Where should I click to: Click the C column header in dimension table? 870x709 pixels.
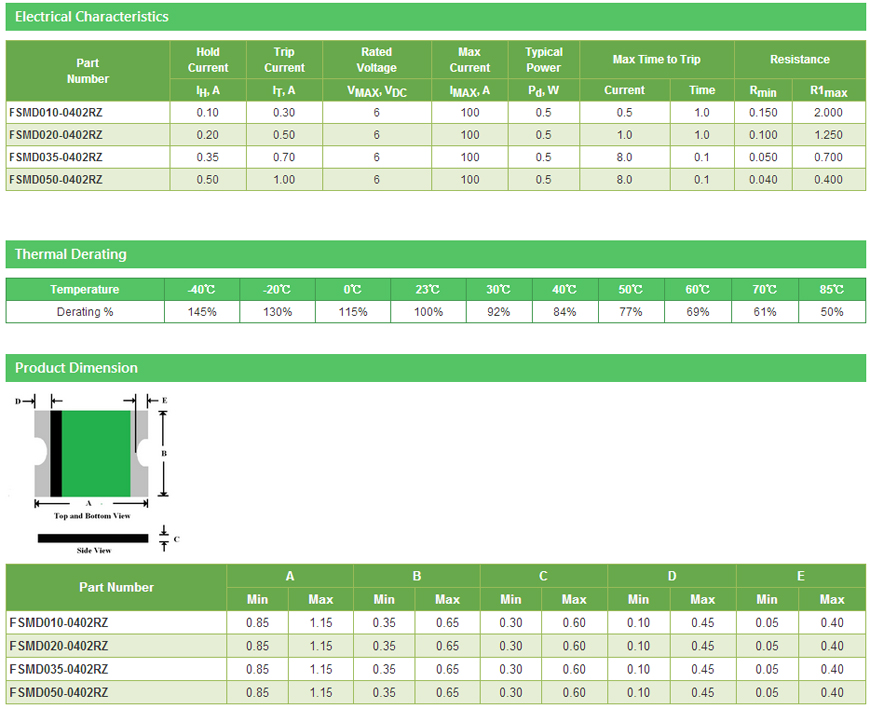click(543, 576)
